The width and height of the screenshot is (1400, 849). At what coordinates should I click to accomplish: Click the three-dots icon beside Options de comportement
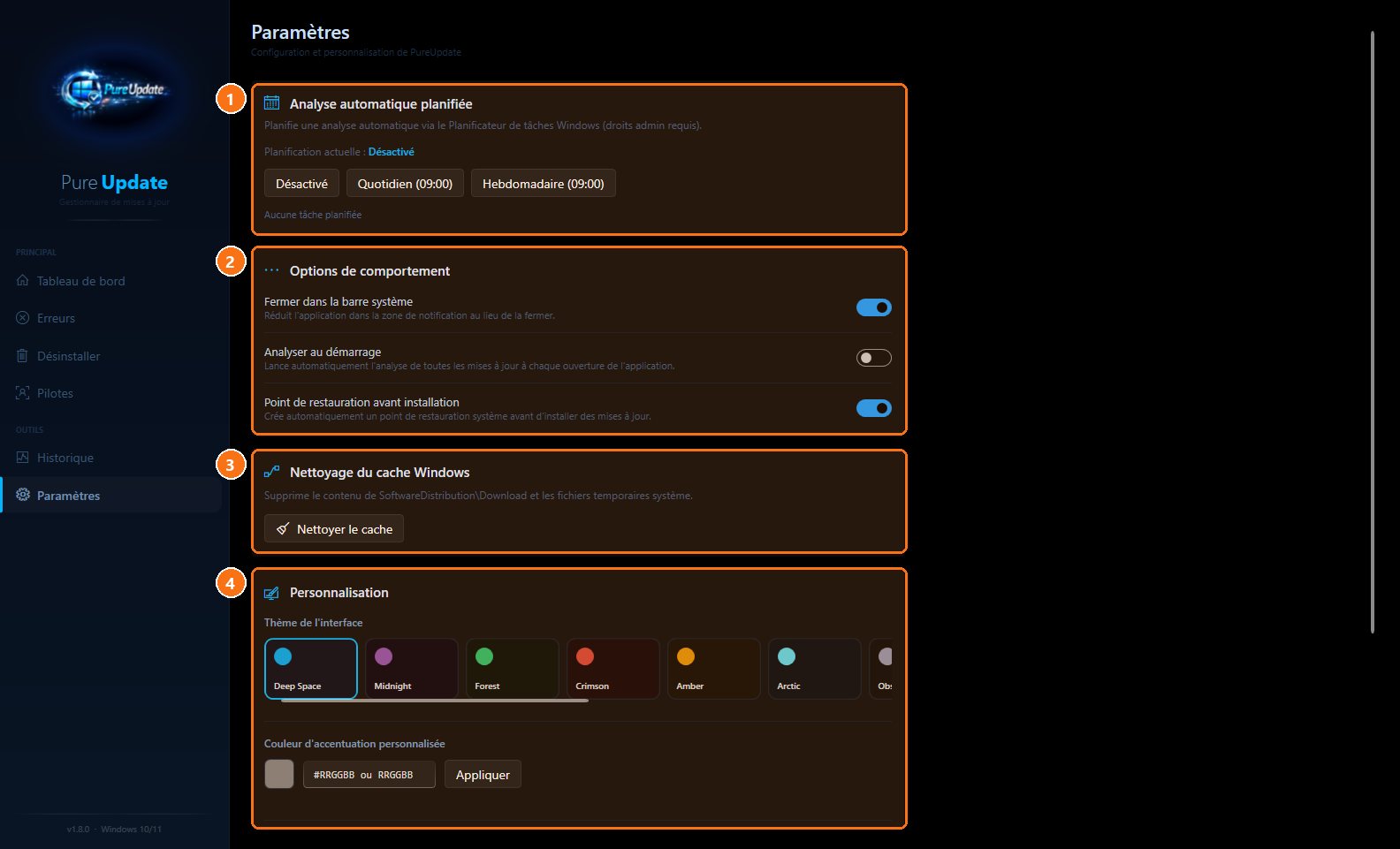click(272, 270)
